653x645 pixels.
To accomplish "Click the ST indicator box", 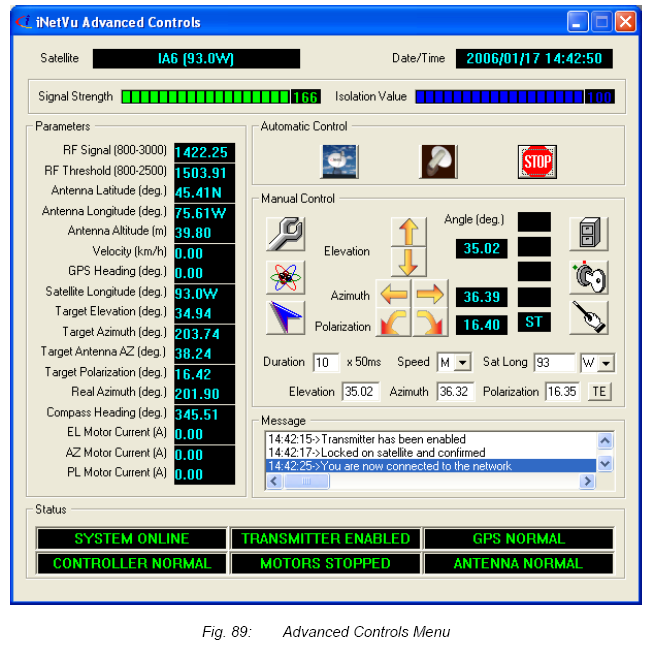I will point(534,322).
